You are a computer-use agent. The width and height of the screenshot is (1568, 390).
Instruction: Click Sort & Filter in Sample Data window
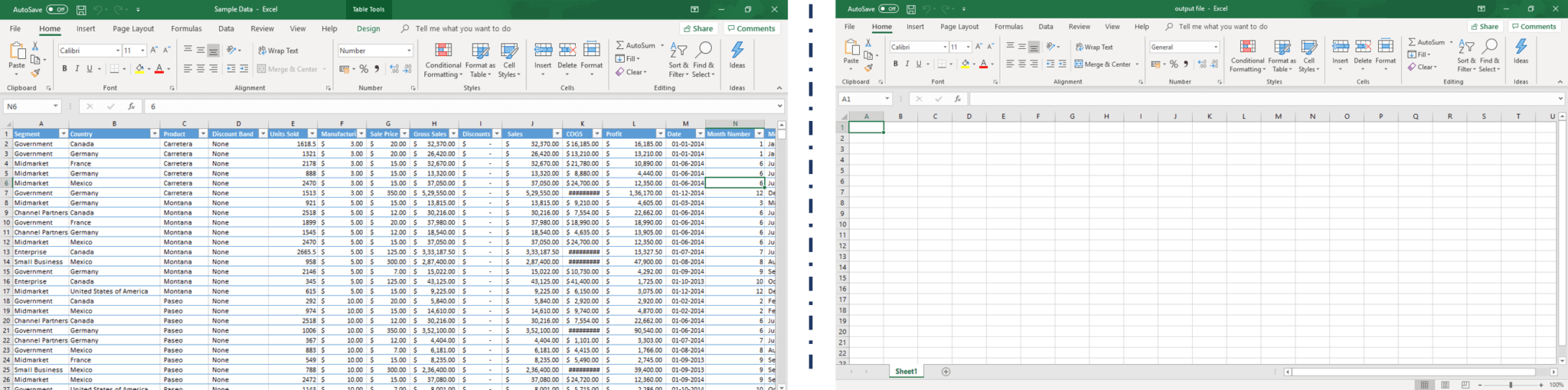pos(678,60)
